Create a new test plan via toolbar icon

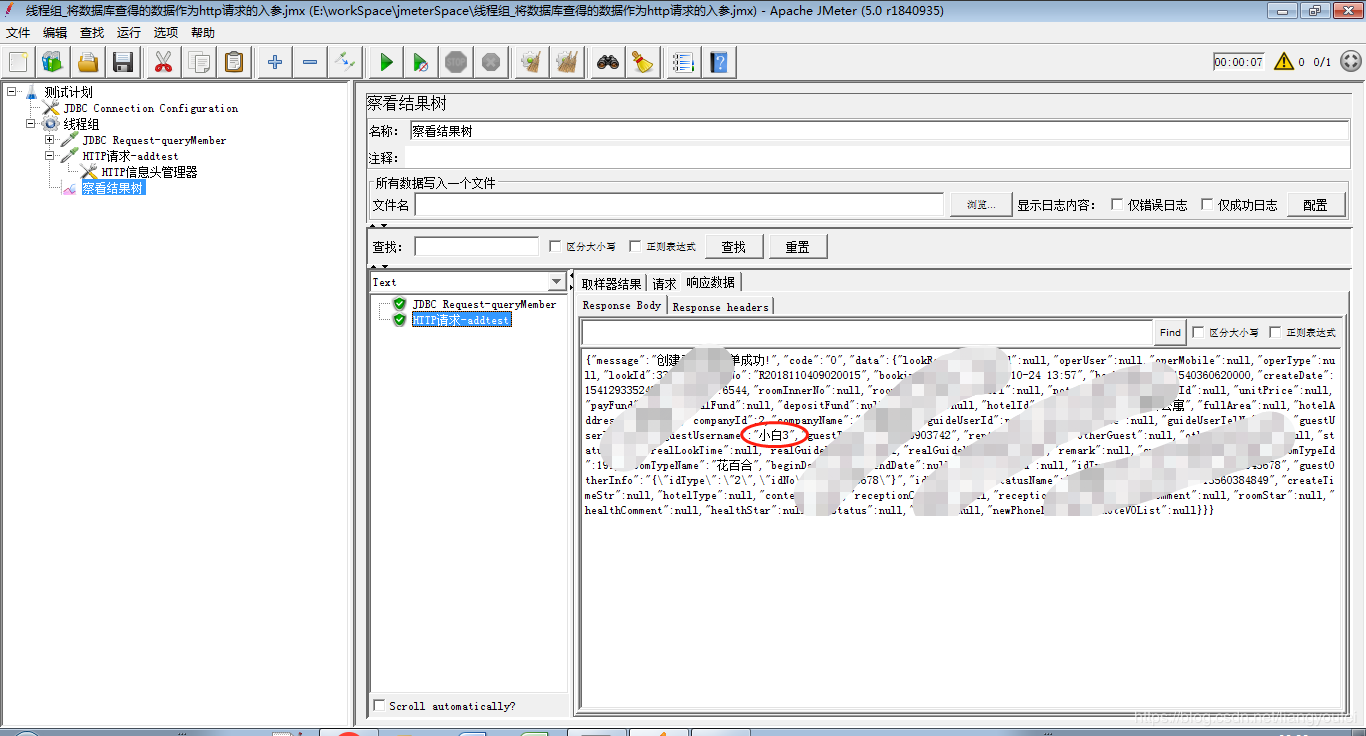click(x=18, y=62)
